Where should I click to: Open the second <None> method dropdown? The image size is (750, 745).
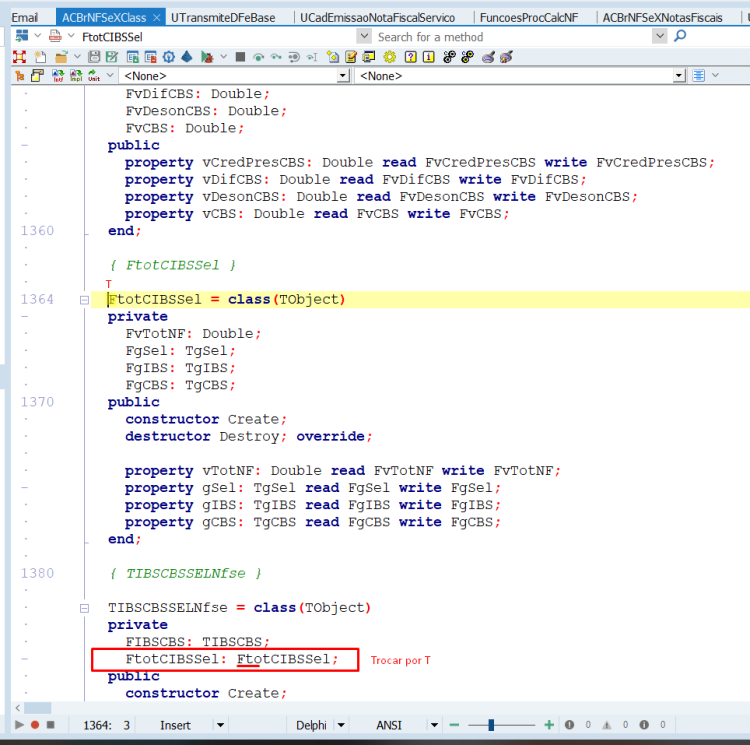tap(679, 76)
